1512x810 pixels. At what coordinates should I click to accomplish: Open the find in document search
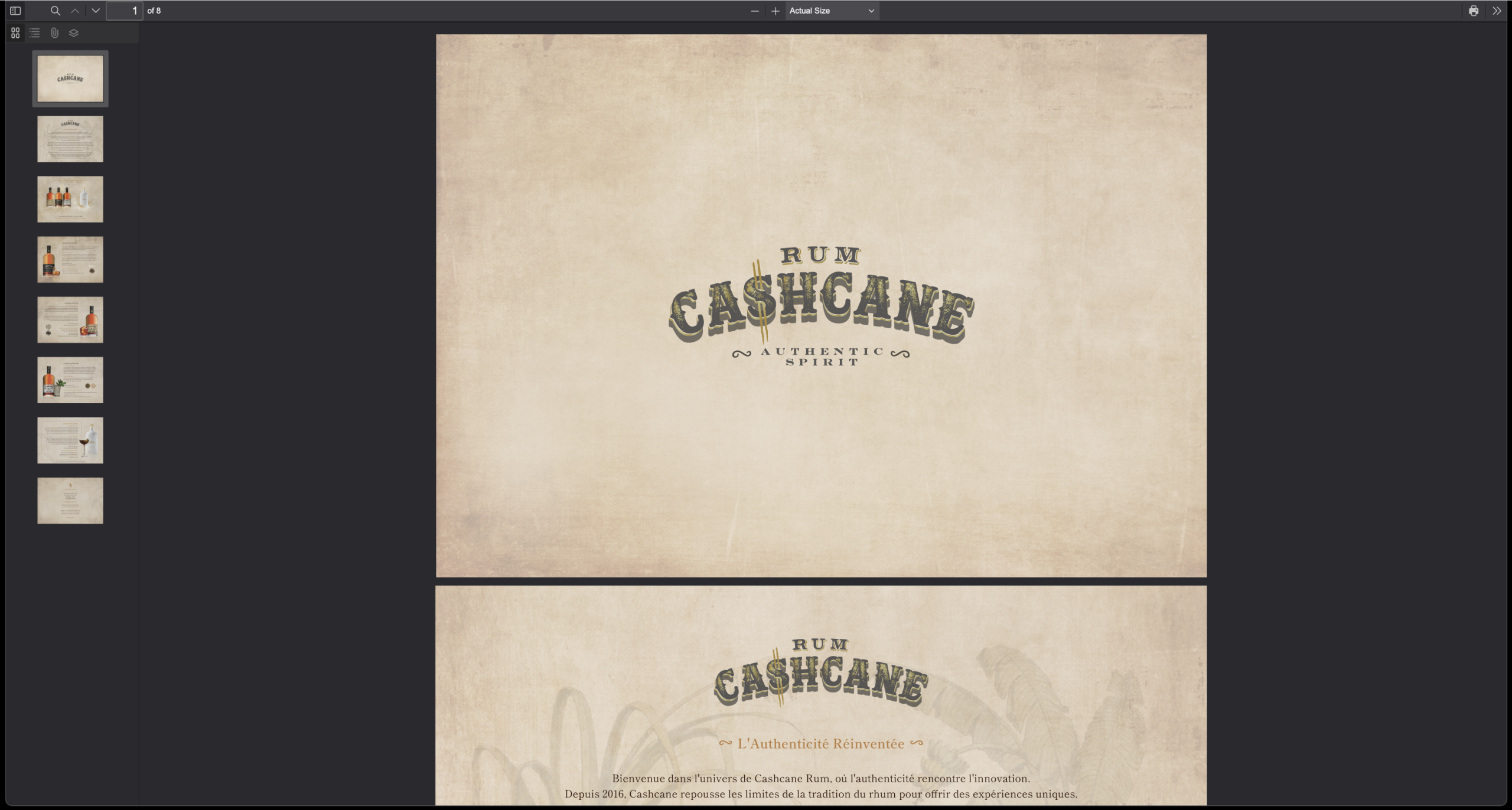point(55,11)
